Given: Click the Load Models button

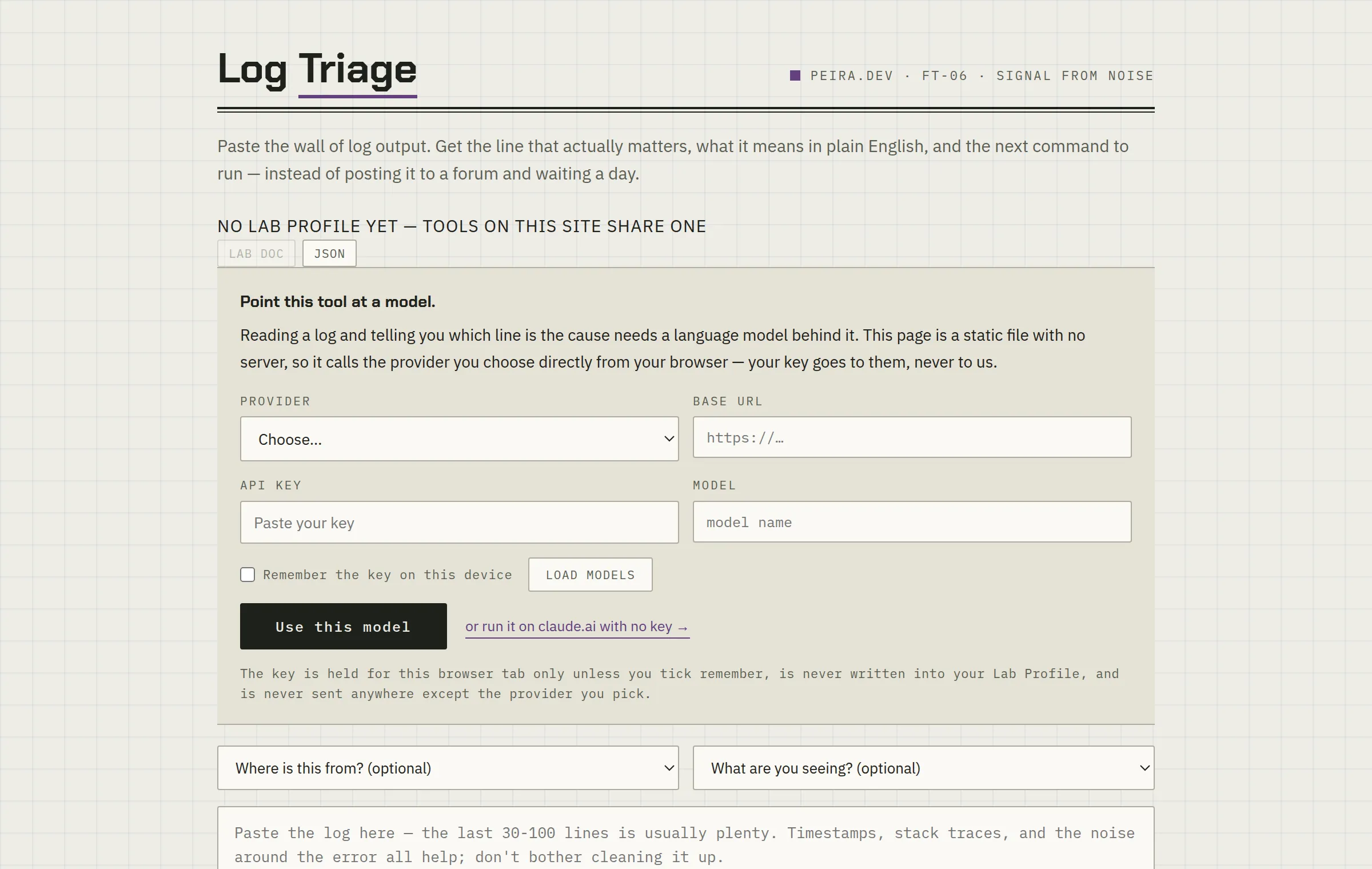Looking at the screenshot, I should click(590, 575).
